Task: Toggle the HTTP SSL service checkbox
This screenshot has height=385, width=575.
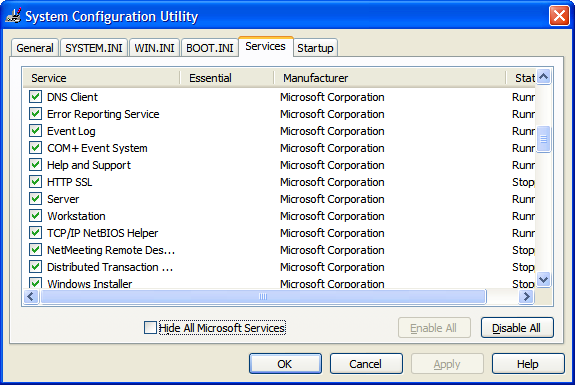Action: point(35,182)
